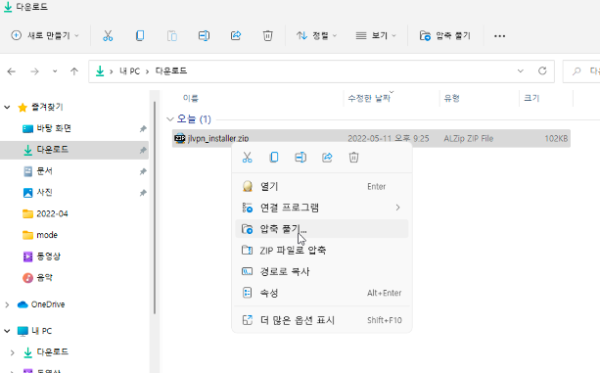Viewport: 600px width, 373px height.
Task: Open the 새로 만들기 dropdown
Action: coord(45,36)
